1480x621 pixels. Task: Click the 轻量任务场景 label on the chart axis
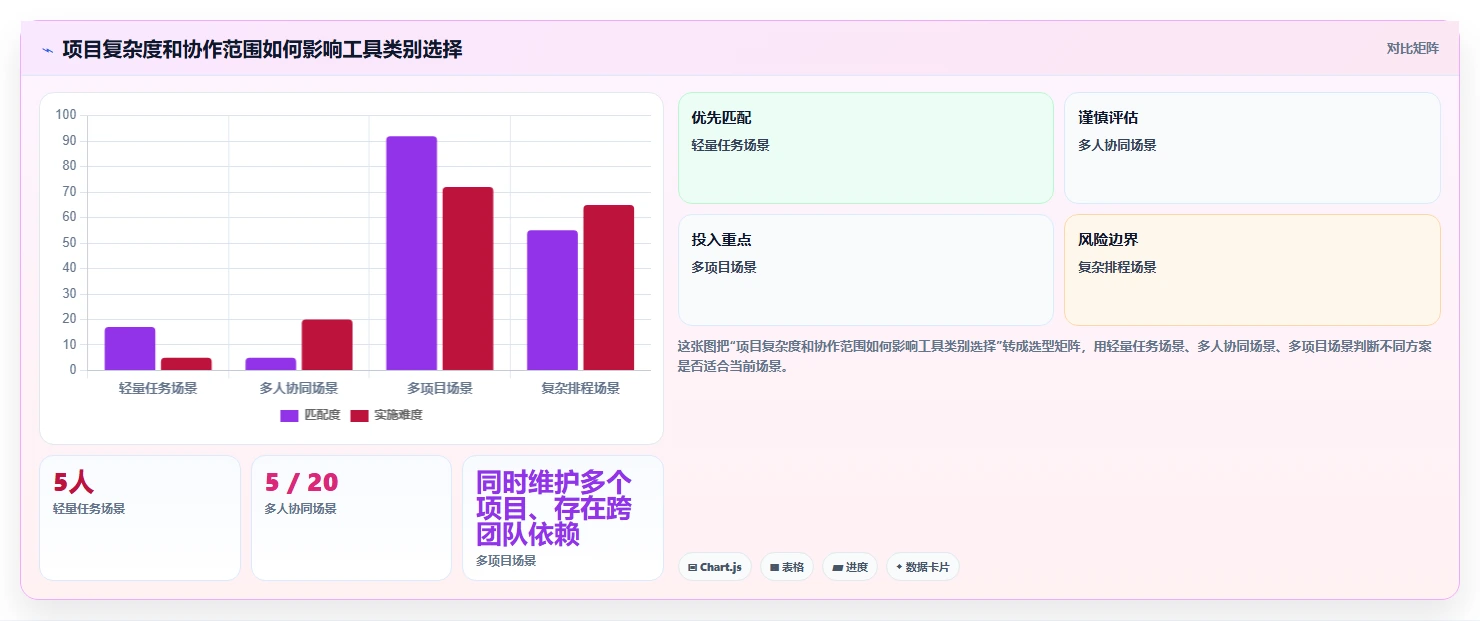[x=158, y=388]
